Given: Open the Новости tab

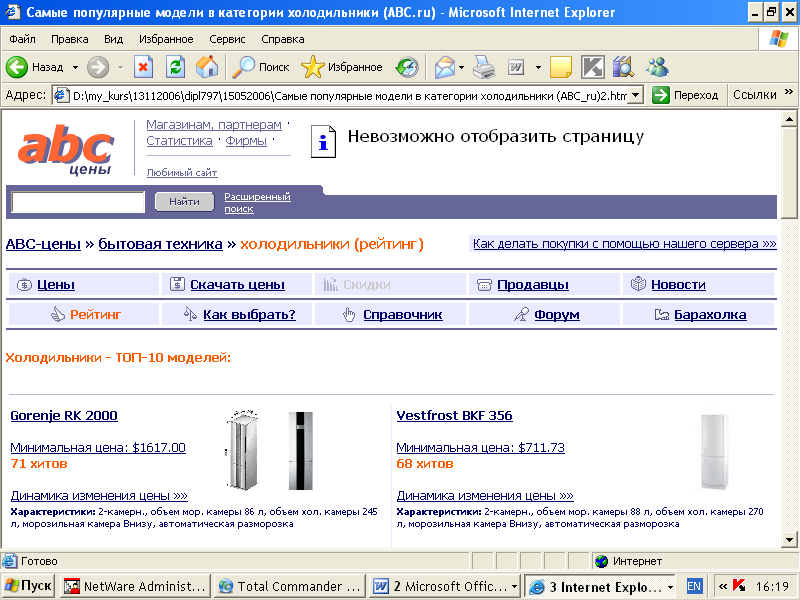Looking at the screenshot, I should click(x=678, y=285).
